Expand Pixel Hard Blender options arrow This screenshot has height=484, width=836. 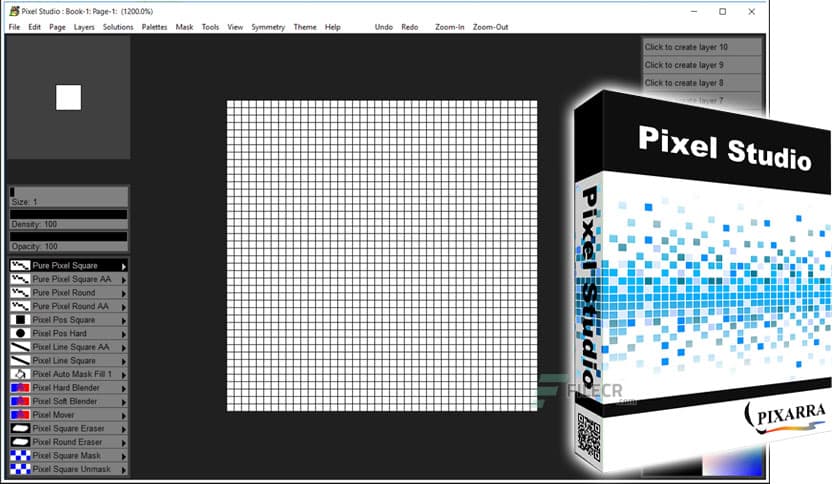tap(124, 388)
